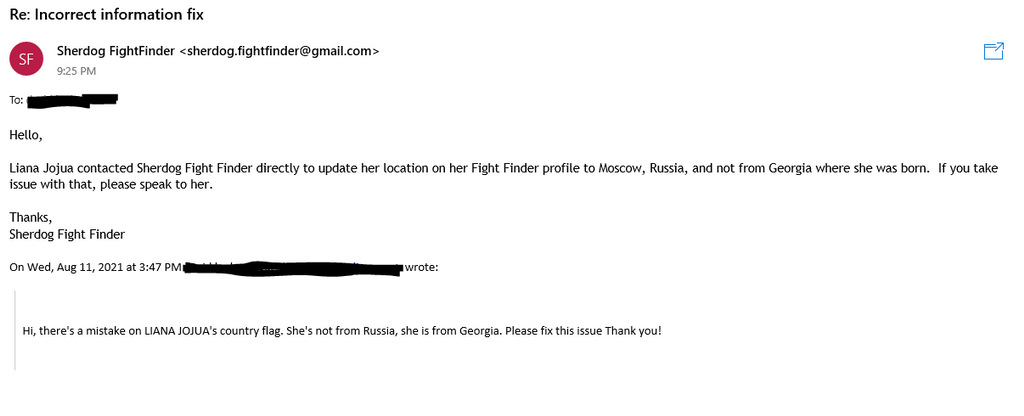Click the line ending with speak to her
The image size is (1024, 416).
click(112, 185)
